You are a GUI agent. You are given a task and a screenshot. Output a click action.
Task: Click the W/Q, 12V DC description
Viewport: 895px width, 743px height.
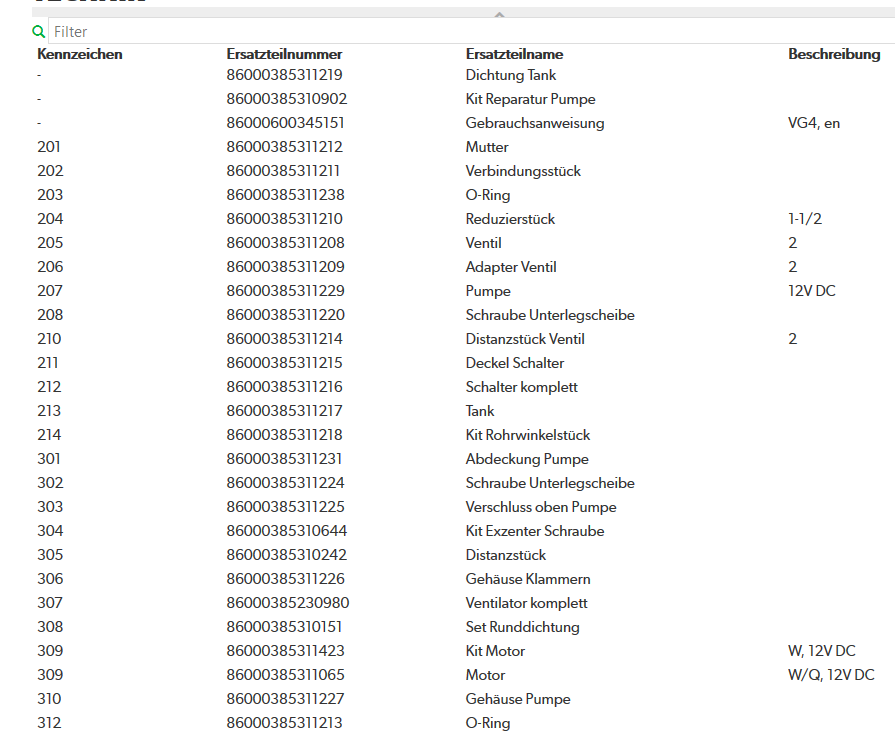pos(831,674)
